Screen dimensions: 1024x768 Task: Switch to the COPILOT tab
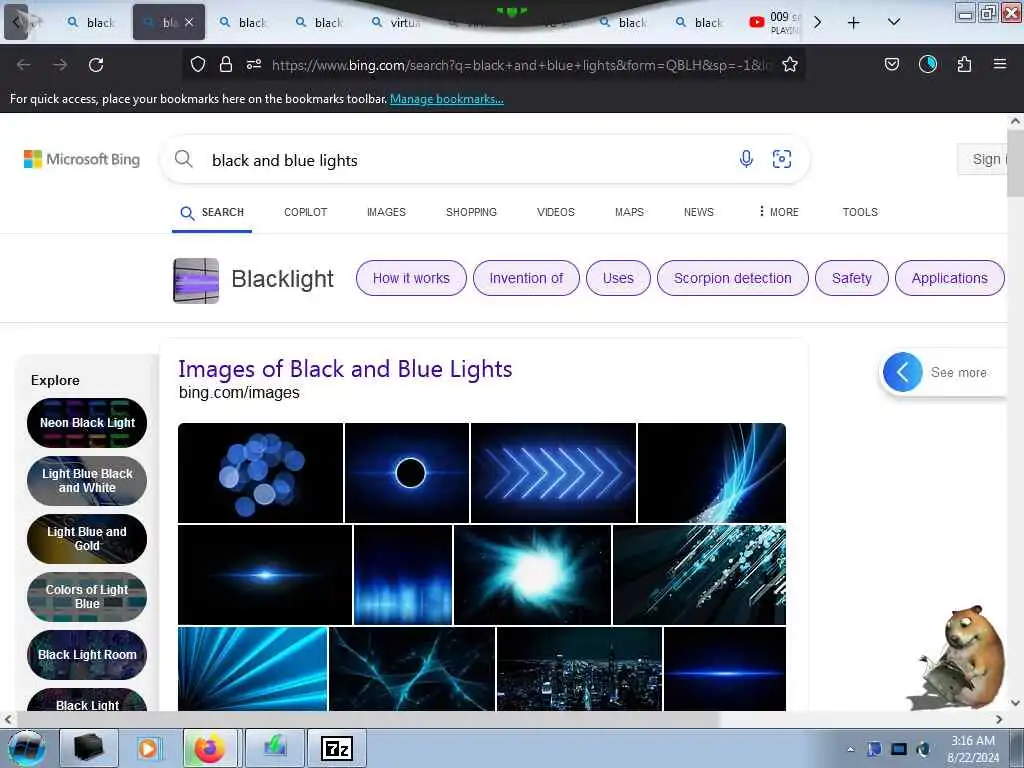(306, 212)
